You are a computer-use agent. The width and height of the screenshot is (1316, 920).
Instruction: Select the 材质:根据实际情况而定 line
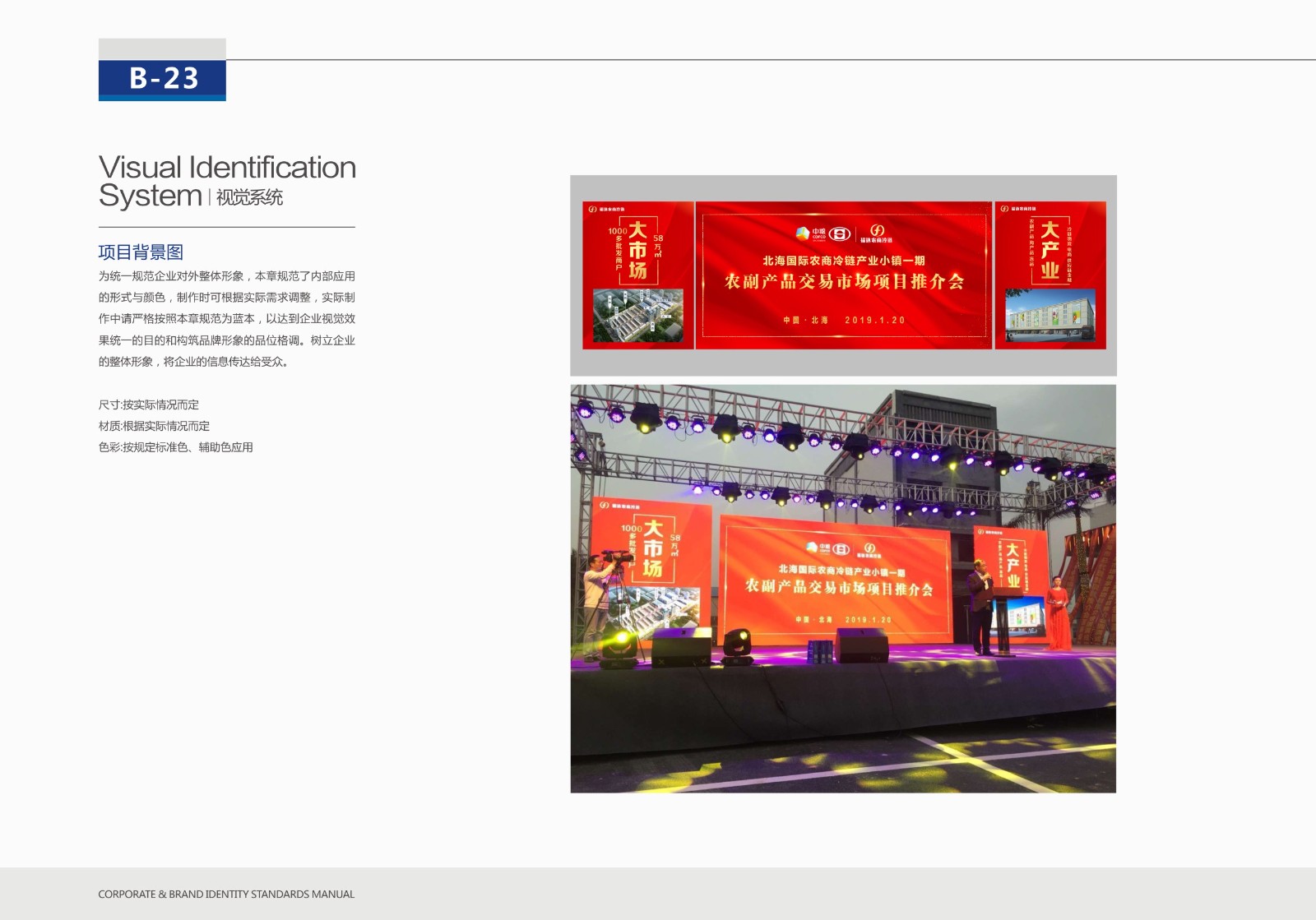coord(154,426)
